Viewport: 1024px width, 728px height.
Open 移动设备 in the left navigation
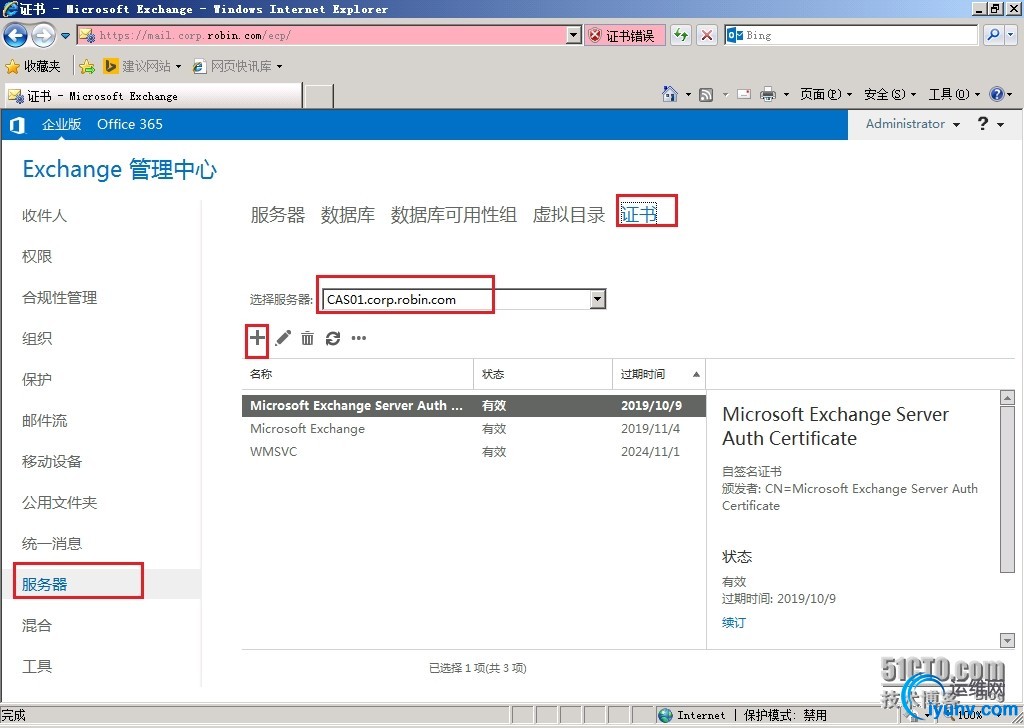pyautogui.click(x=52, y=462)
